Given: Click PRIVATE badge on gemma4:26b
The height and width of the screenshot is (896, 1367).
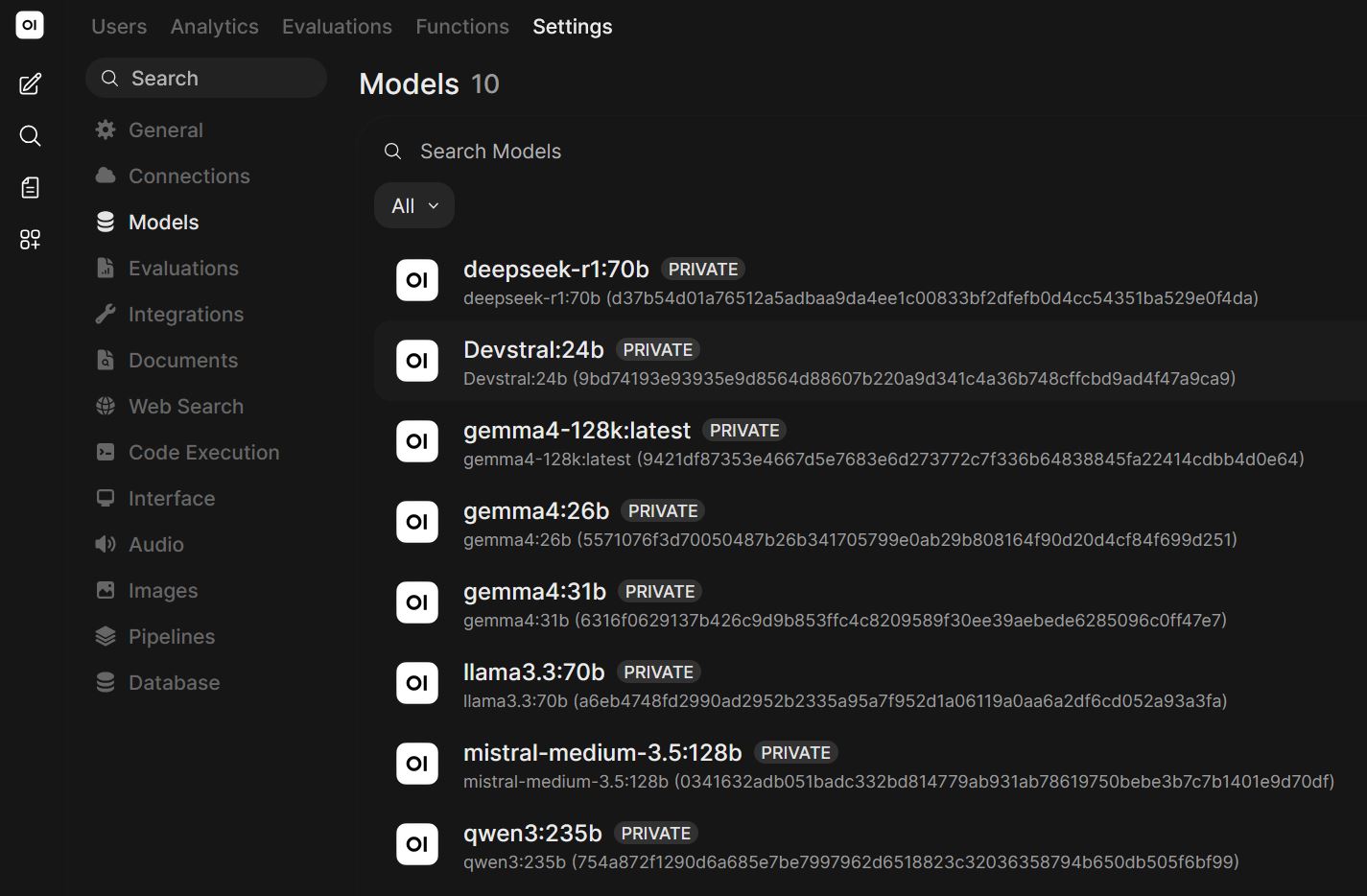Looking at the screenshot, I should [x=663, y=511].
